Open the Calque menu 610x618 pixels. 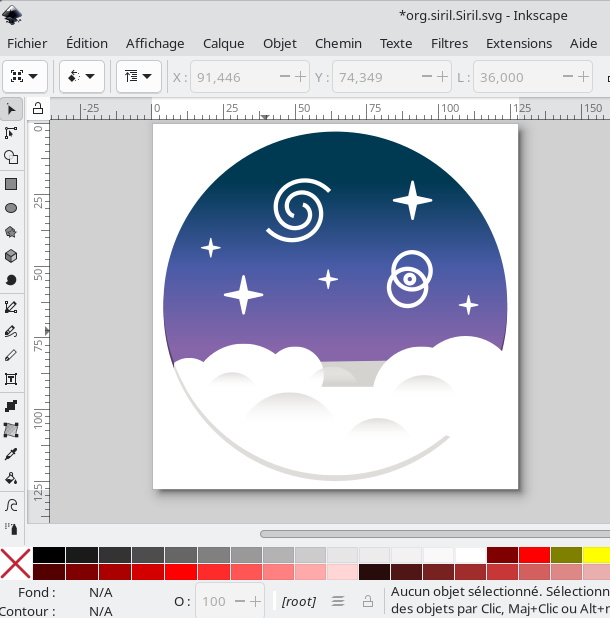(x=223, y=43)
